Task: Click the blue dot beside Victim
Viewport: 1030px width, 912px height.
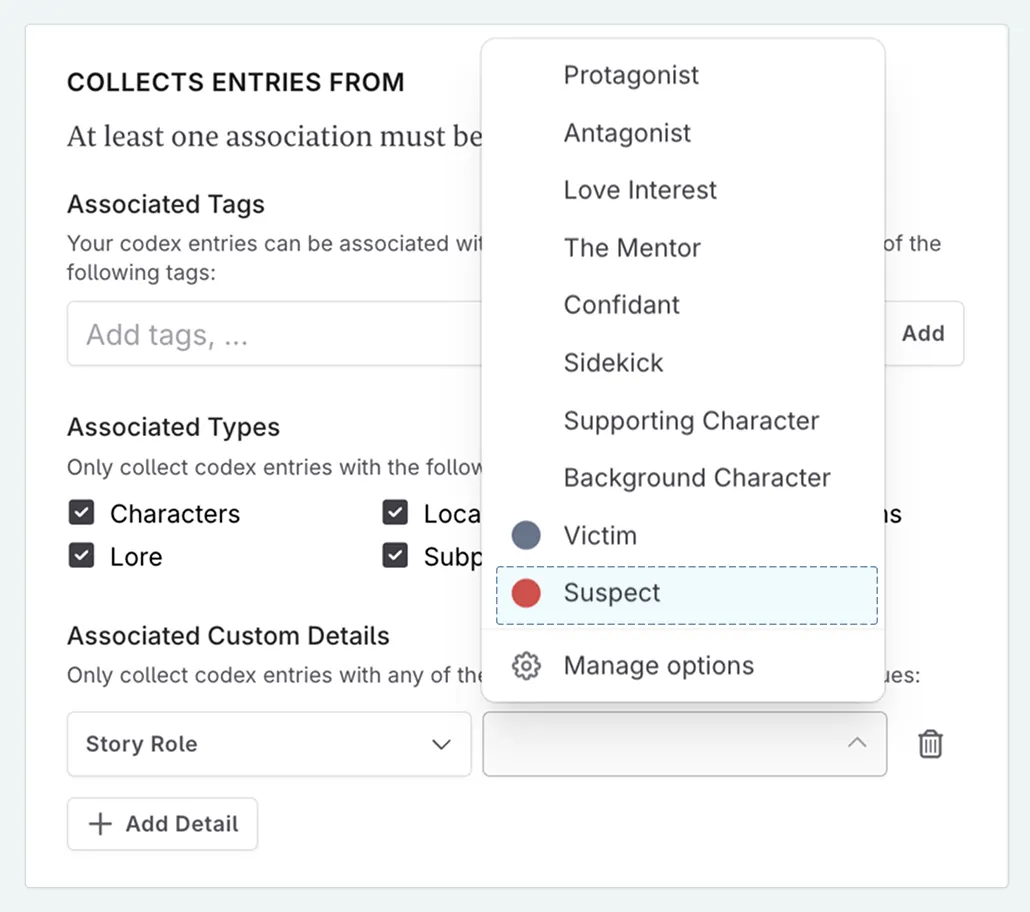Action: [525, 535]
